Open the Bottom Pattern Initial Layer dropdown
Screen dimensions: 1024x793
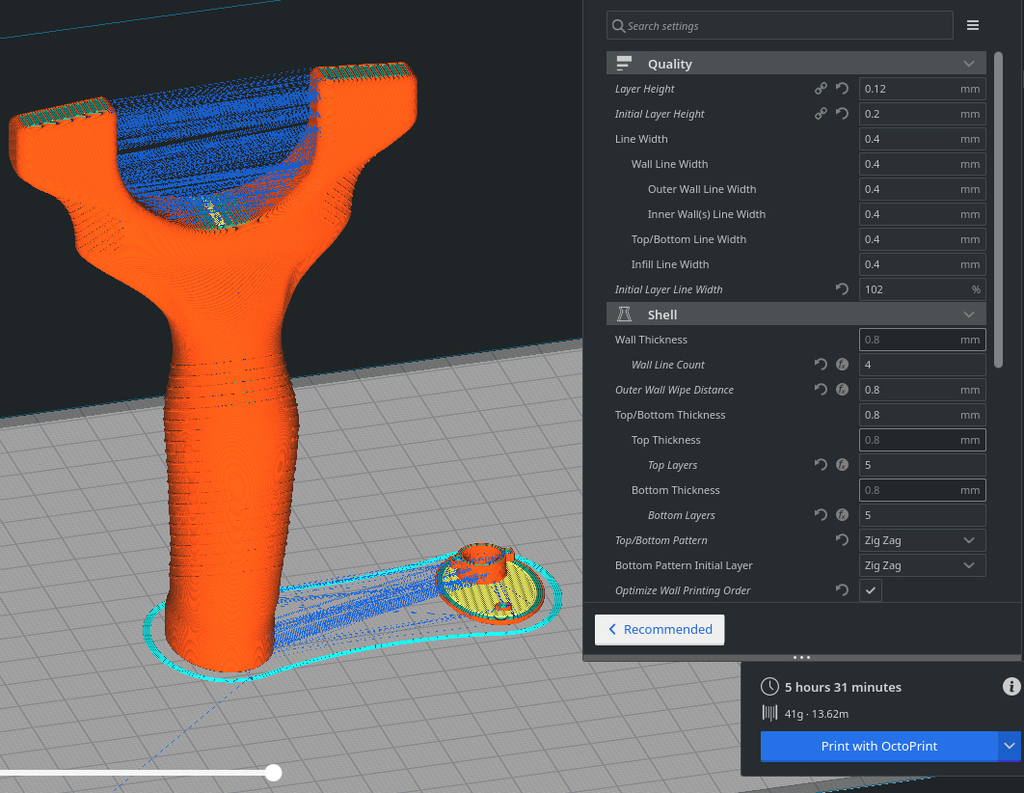(922, 566)
